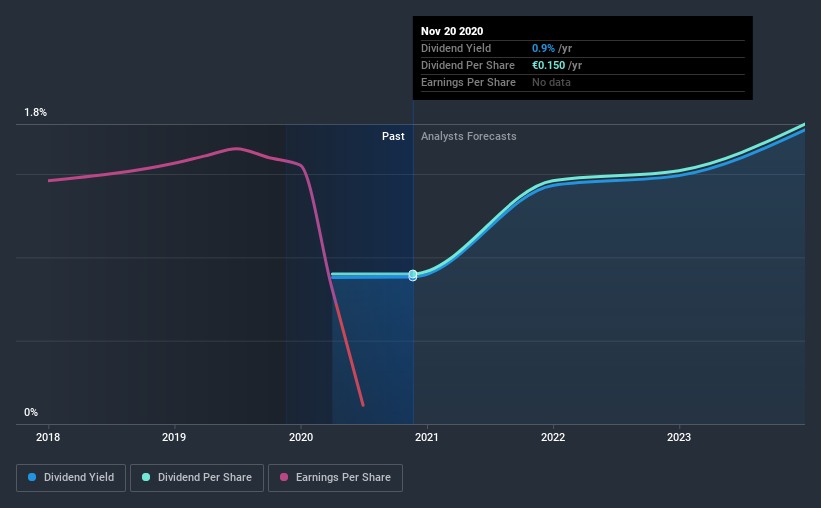Click the Nov 20 2020 tooltip header

[452, 31]
